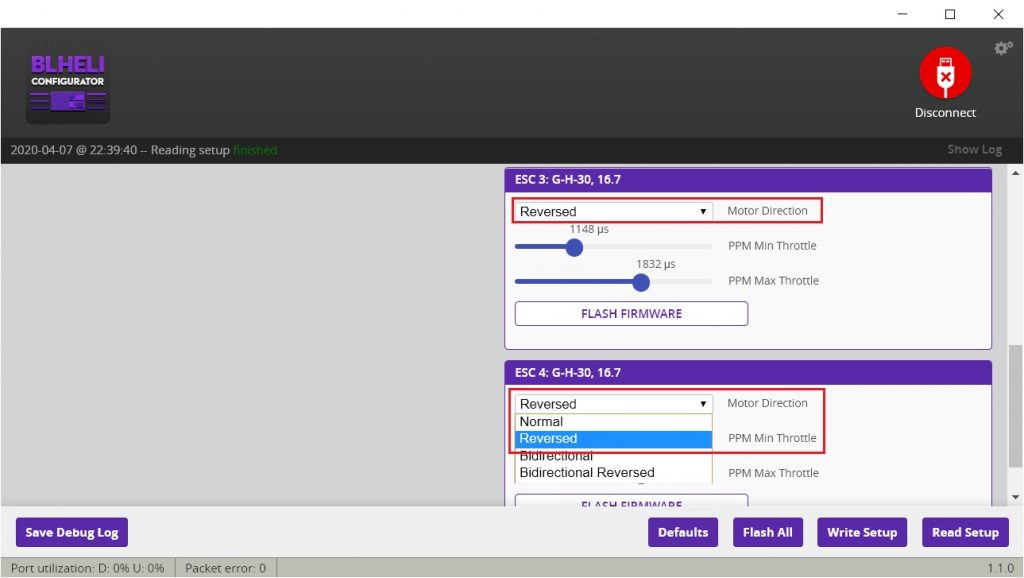Click the scrollbar down arrow

tap(1015, 497)
